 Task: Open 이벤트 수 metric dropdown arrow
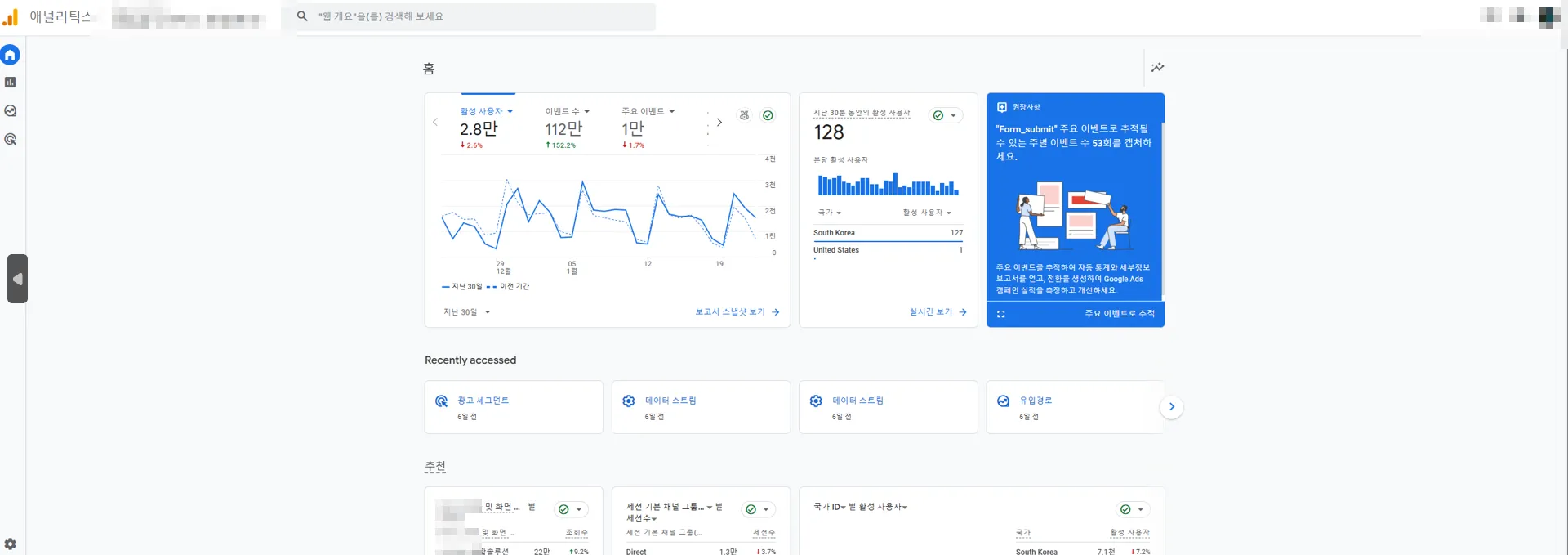coord(587,111)
